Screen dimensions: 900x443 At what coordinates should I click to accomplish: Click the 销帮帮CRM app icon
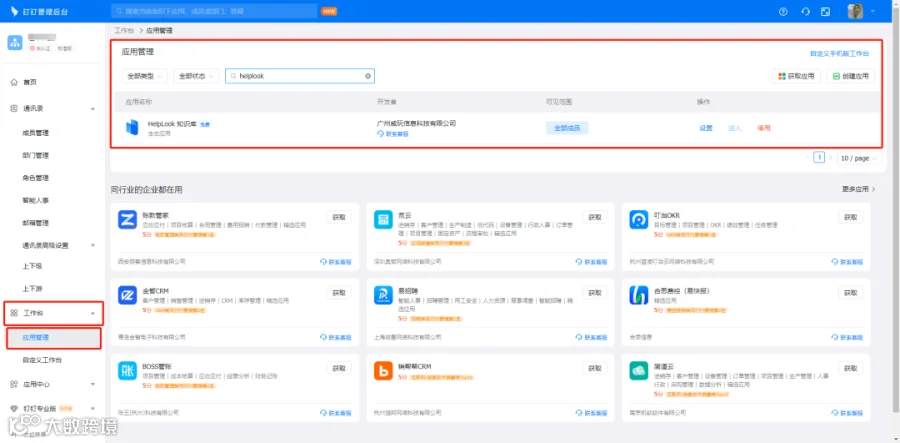(383, 371)
